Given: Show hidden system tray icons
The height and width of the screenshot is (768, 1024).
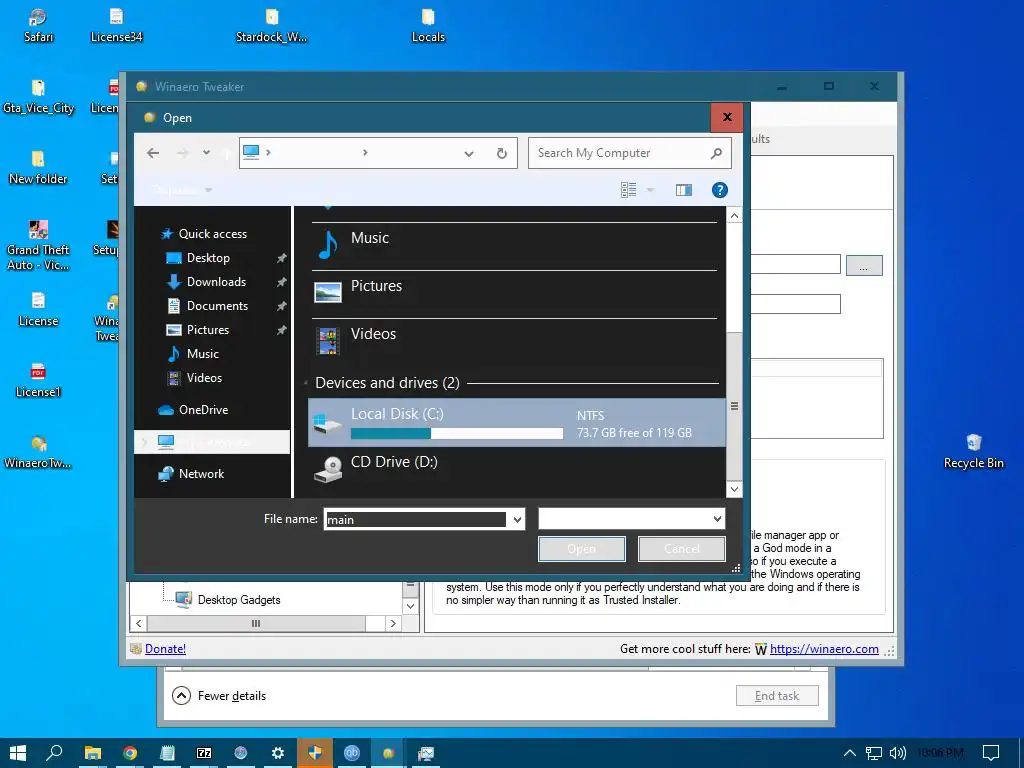Looking at the screenshot, I should [x=849, y=753].
